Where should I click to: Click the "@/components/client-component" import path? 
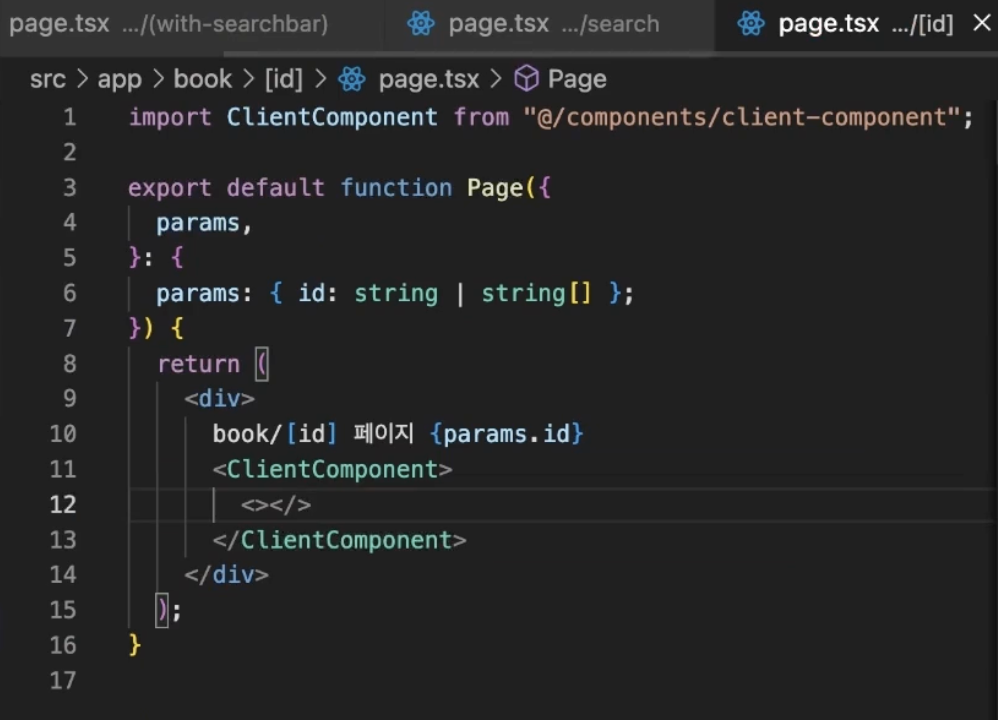tap(741, 117)
